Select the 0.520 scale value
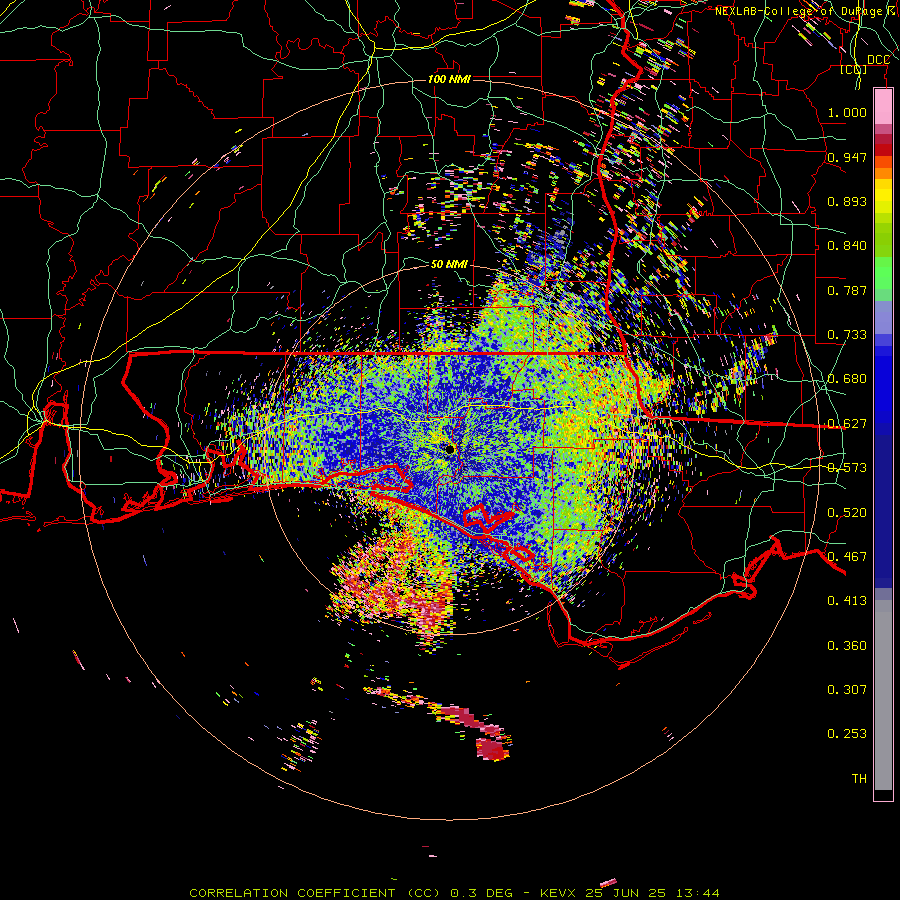 tap(847, 512)
